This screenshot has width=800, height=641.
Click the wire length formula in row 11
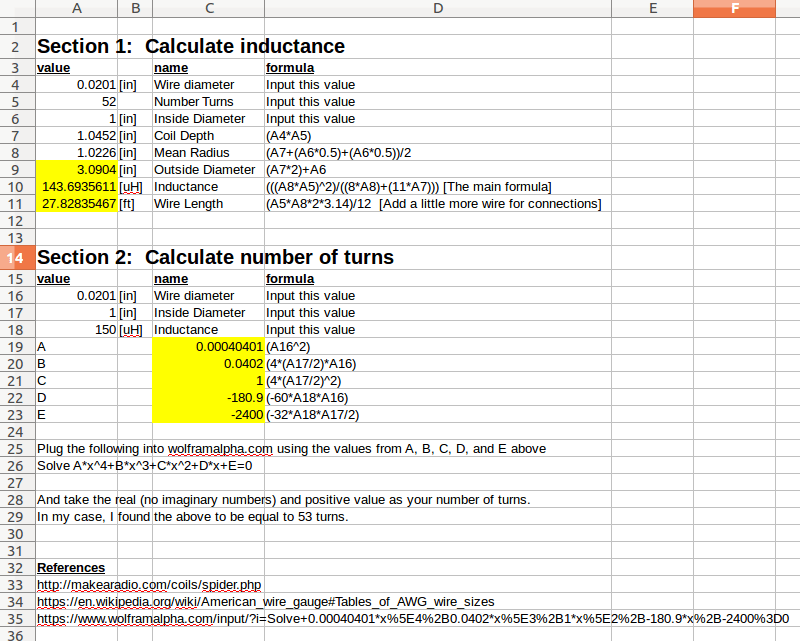(x=434, y=204)
